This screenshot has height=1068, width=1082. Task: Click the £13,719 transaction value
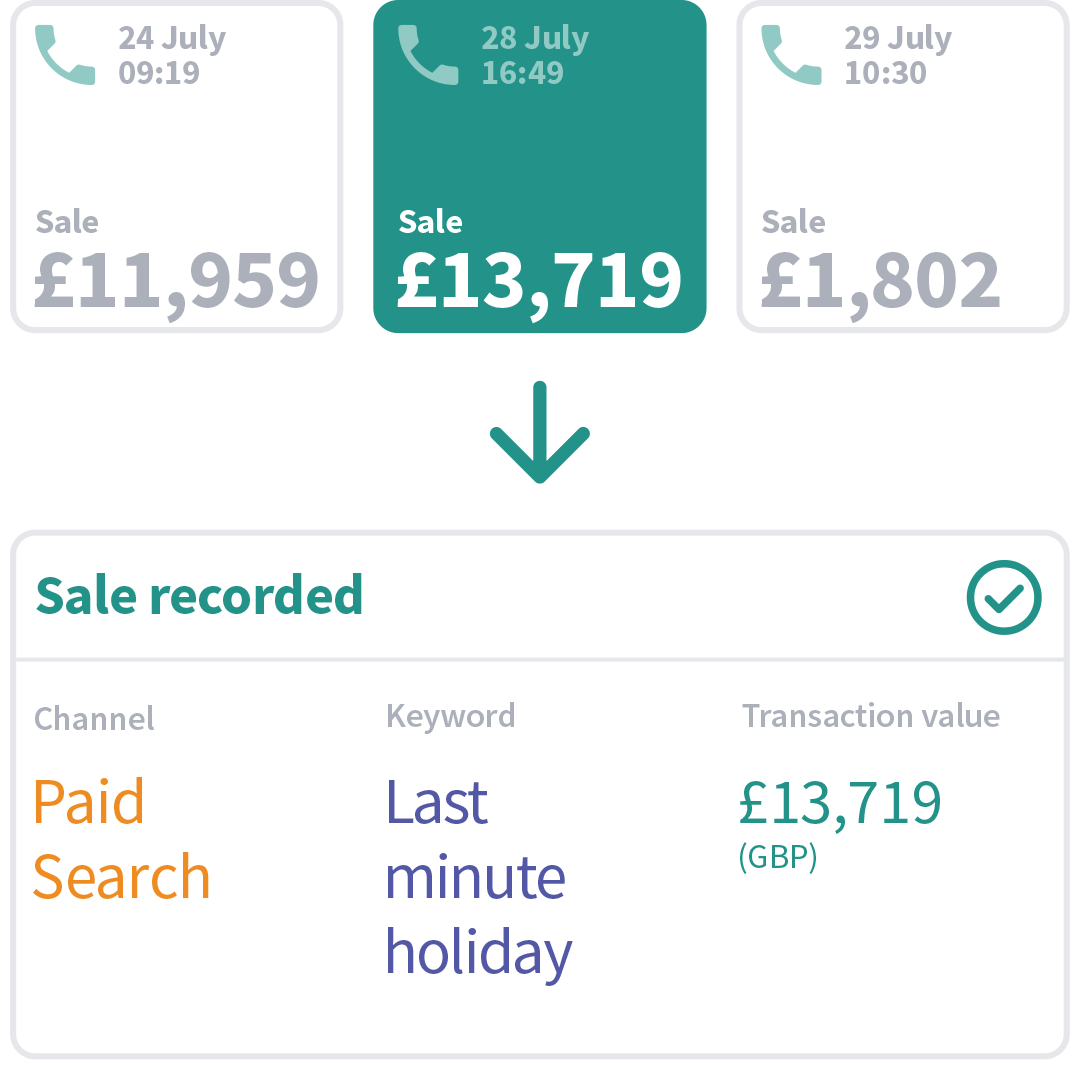[840, 803]
